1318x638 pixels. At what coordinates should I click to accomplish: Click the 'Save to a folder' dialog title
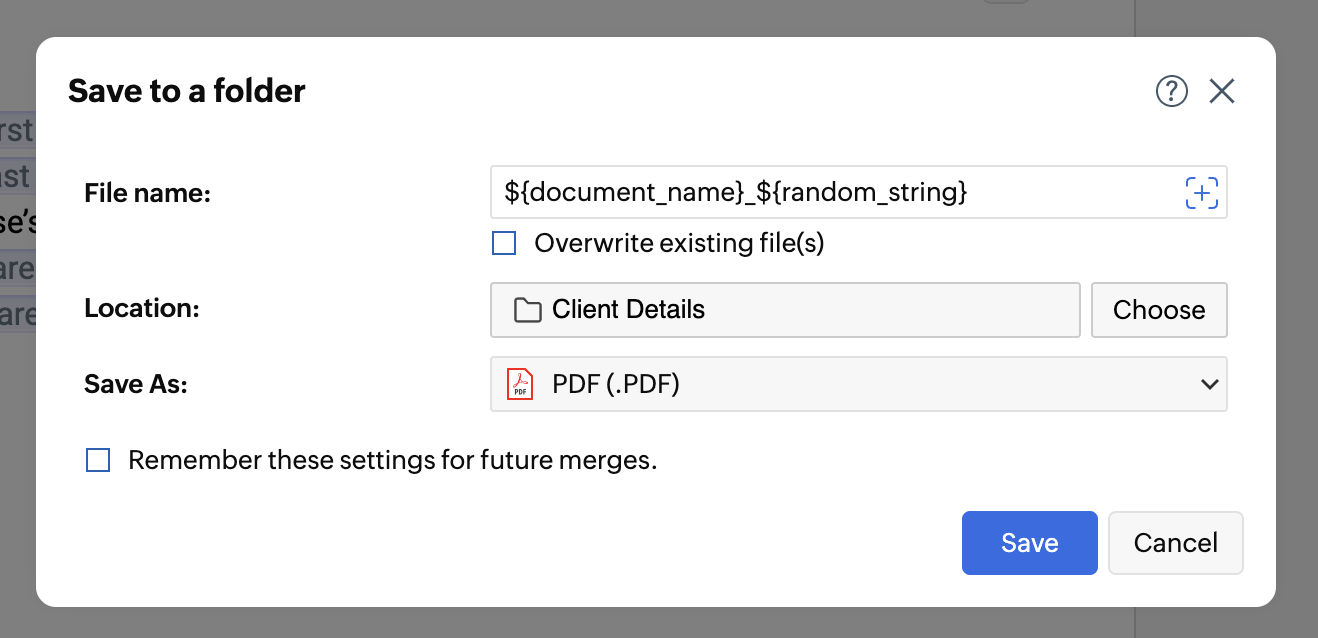tap(187, 92)
